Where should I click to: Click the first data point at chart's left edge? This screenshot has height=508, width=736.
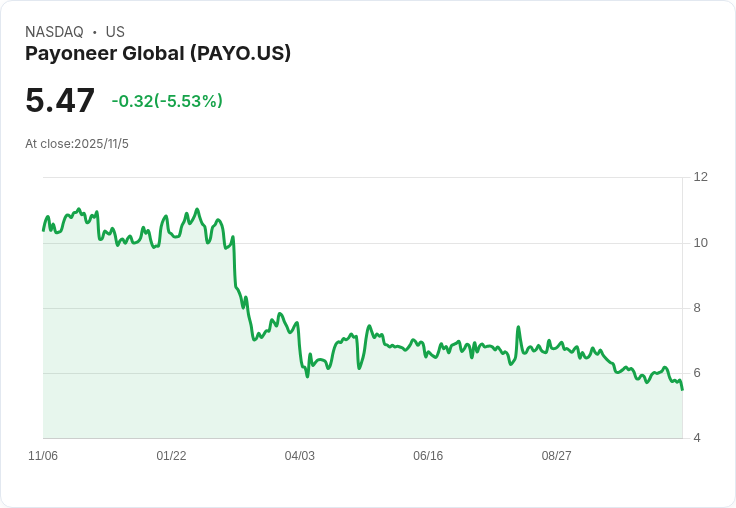[x=43, y=230]
